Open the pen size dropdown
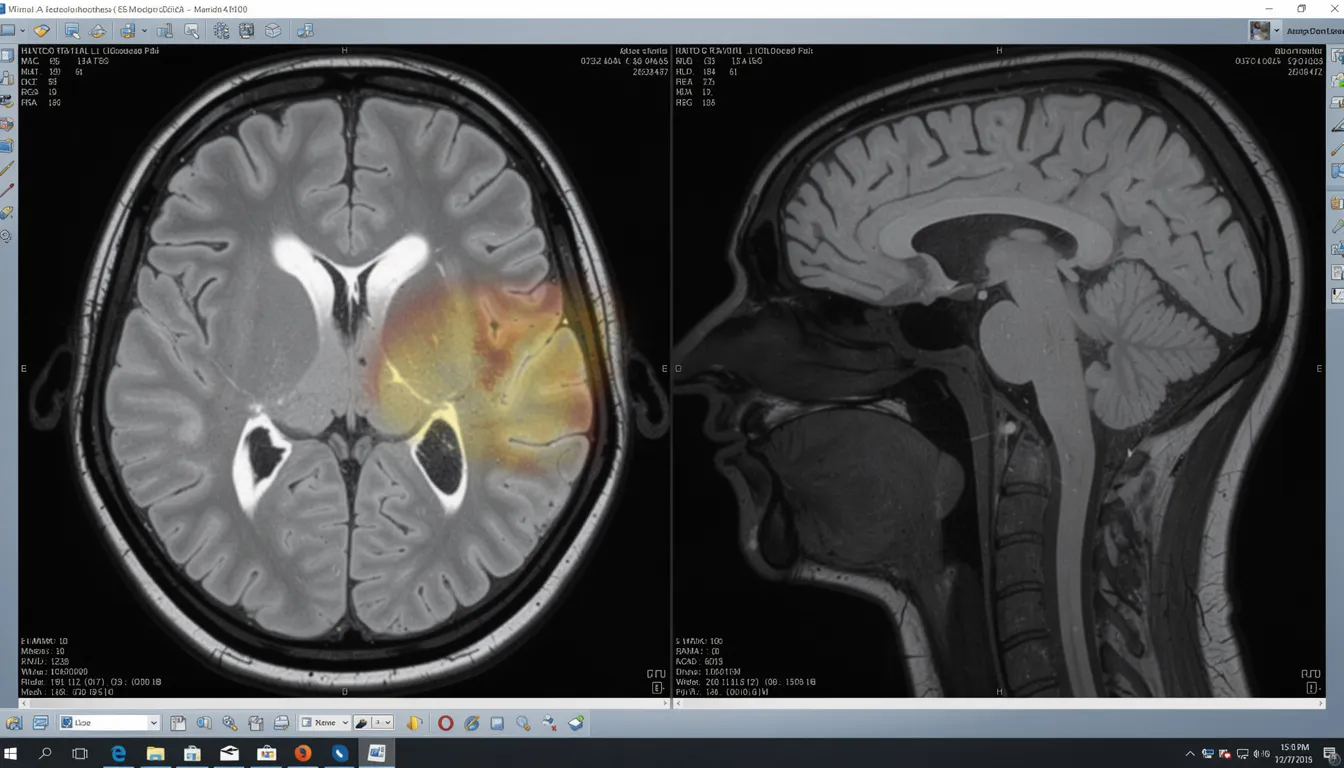 (x=388, y=722)
